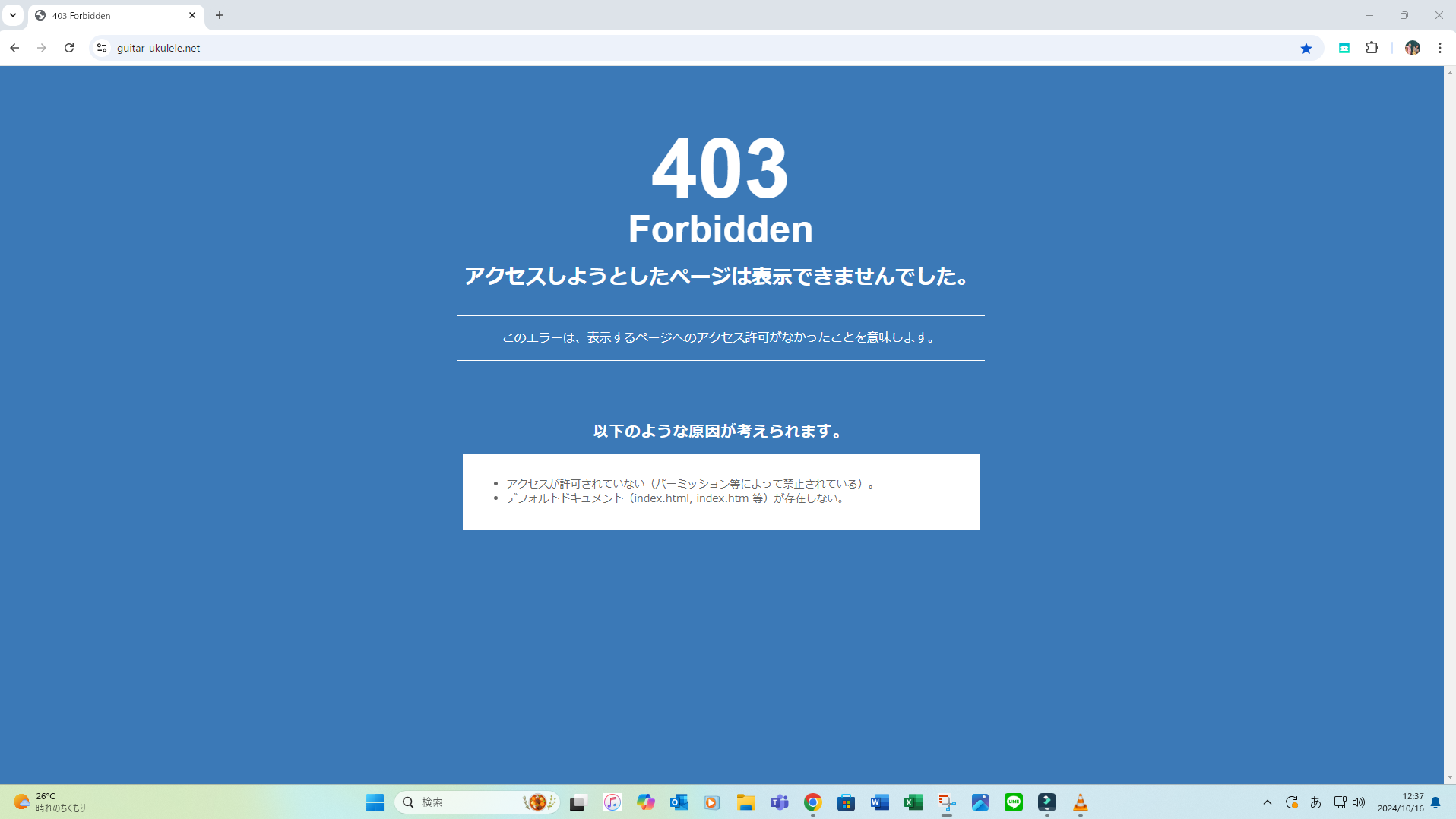Open Excel from the taskbar
This screenshot has width=1456, height=819.
click(913, 802)
